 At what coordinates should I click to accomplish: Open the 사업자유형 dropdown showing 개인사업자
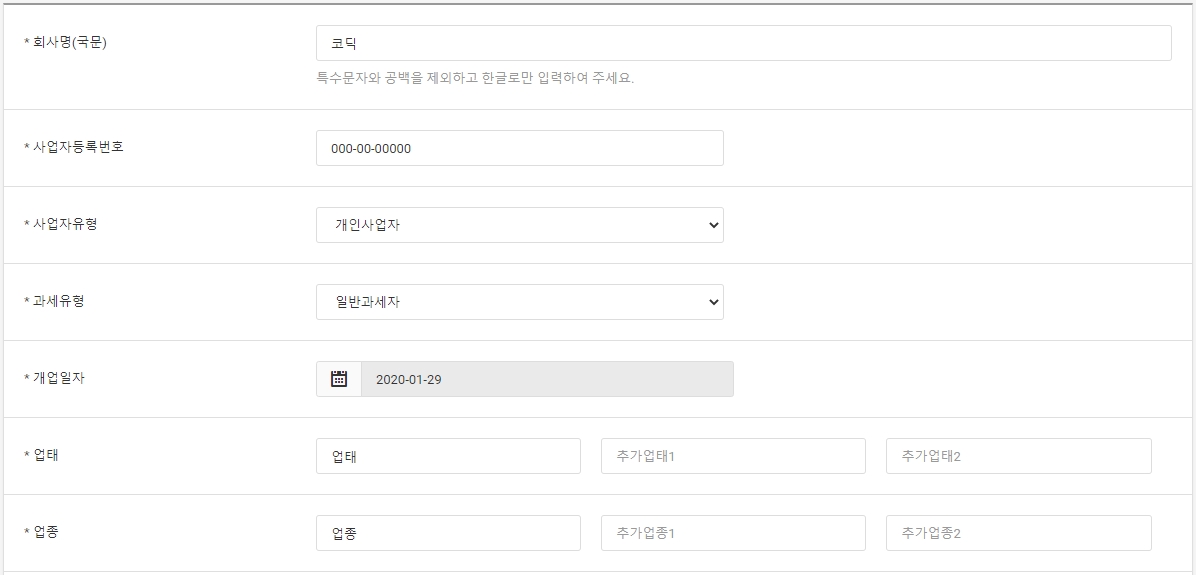click(x=520, y=225)
